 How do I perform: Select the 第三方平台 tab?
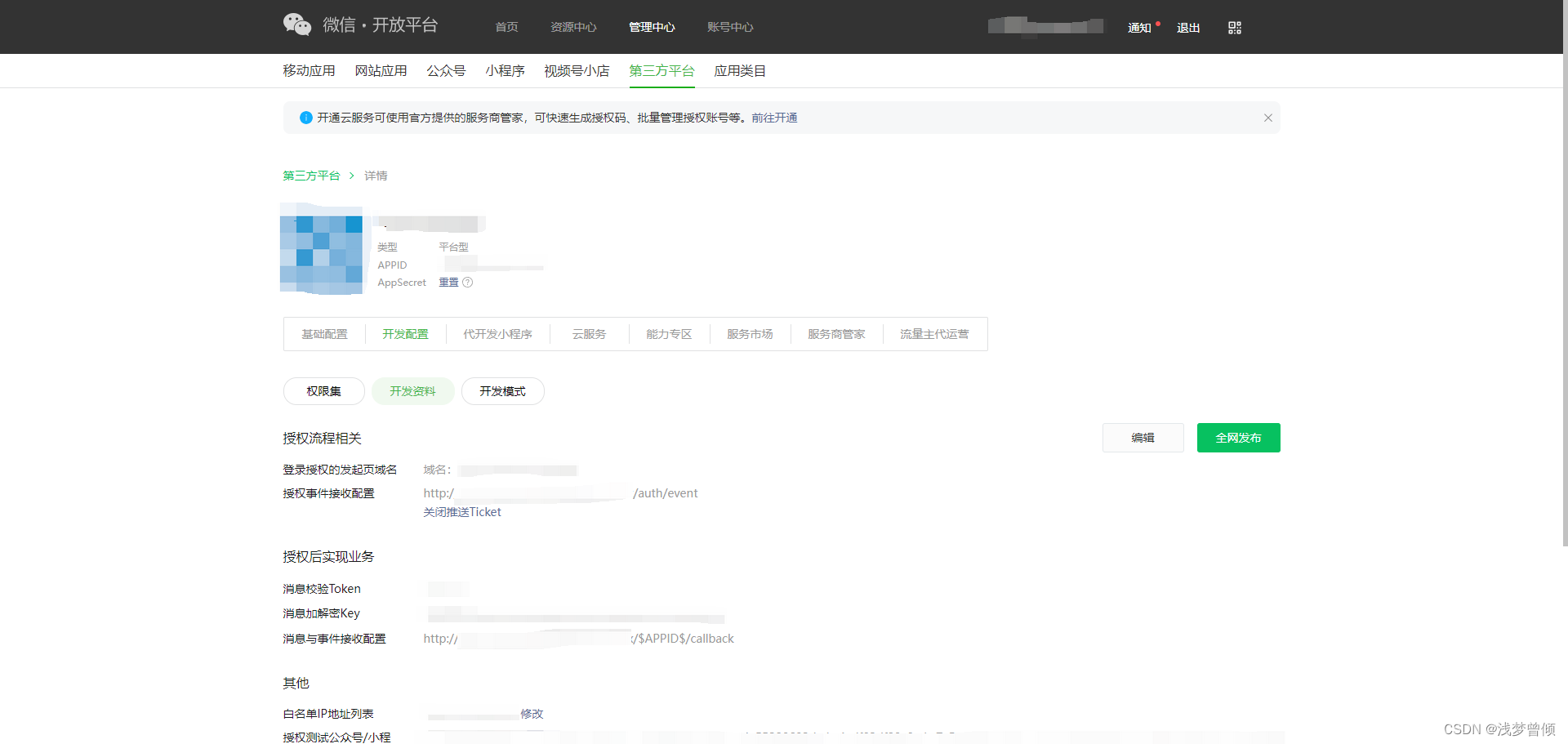pos(661,71)
